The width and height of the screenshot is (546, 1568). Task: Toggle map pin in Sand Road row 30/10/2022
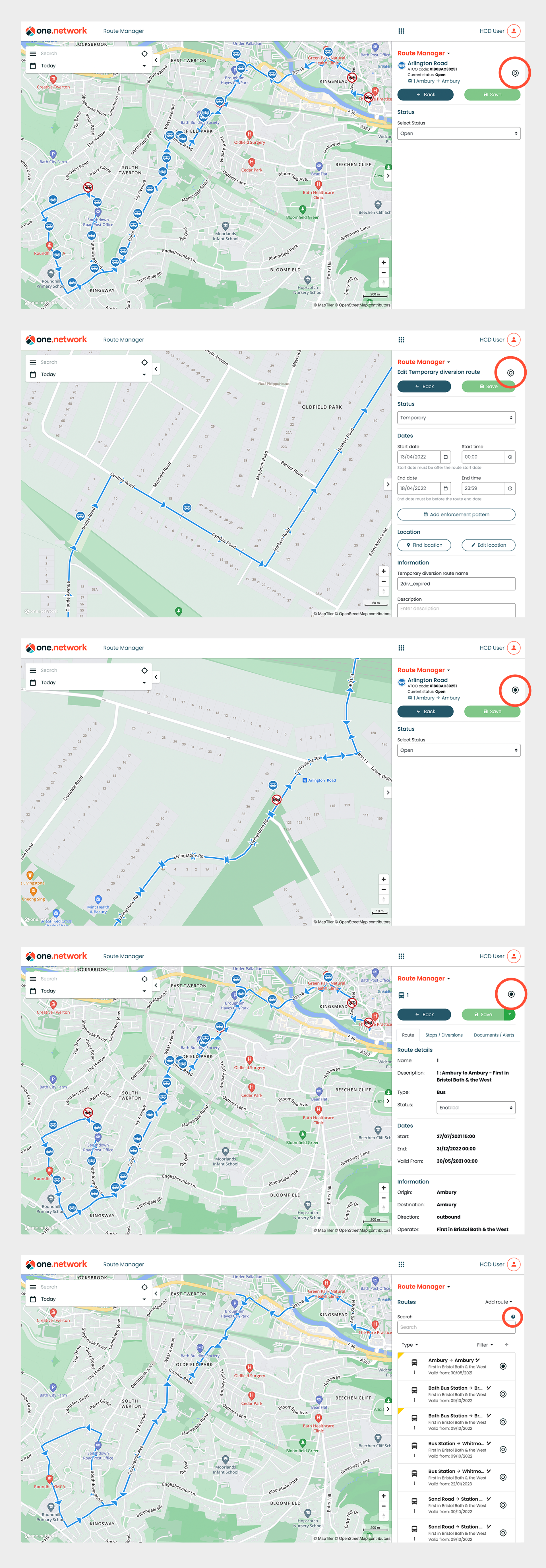point(503,1505)
